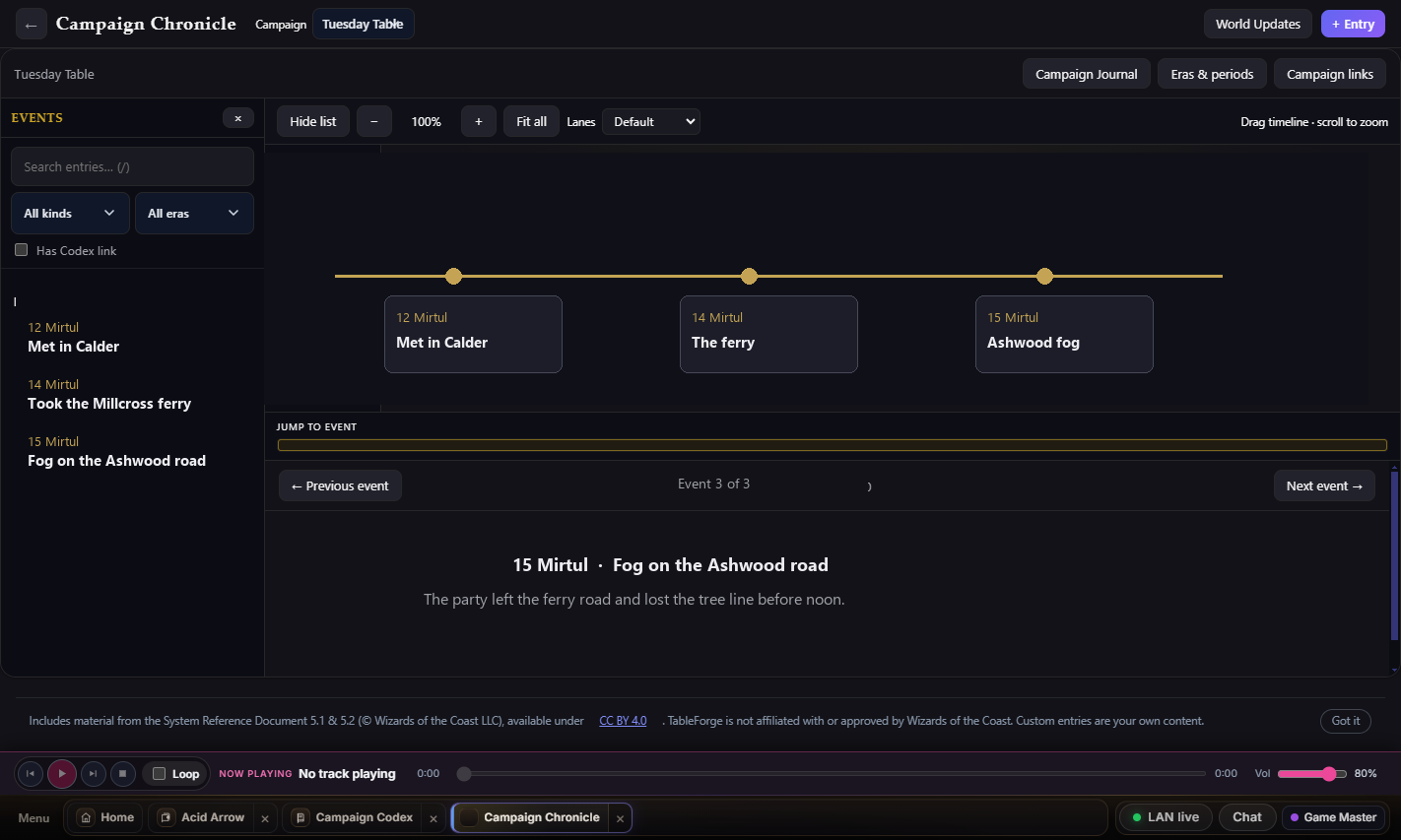
Task: Zoom in the timeline with plus
Action: click(479, 121)
